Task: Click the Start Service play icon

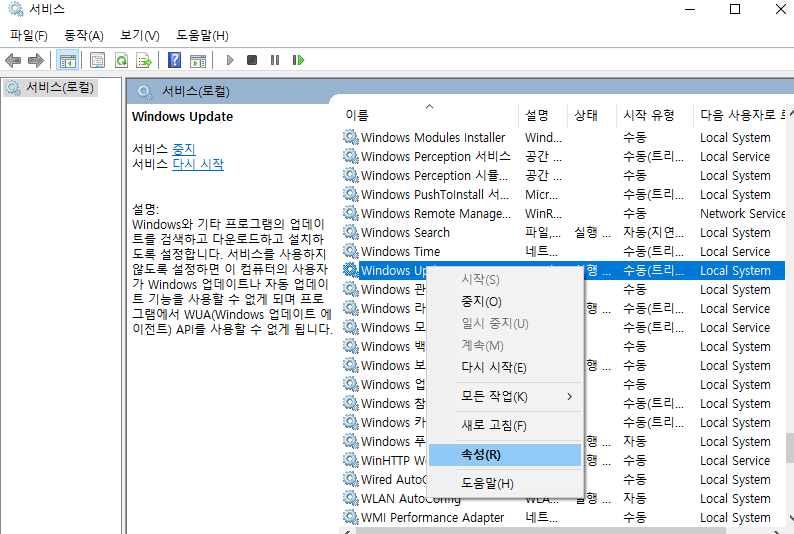Action: point(230,60)
